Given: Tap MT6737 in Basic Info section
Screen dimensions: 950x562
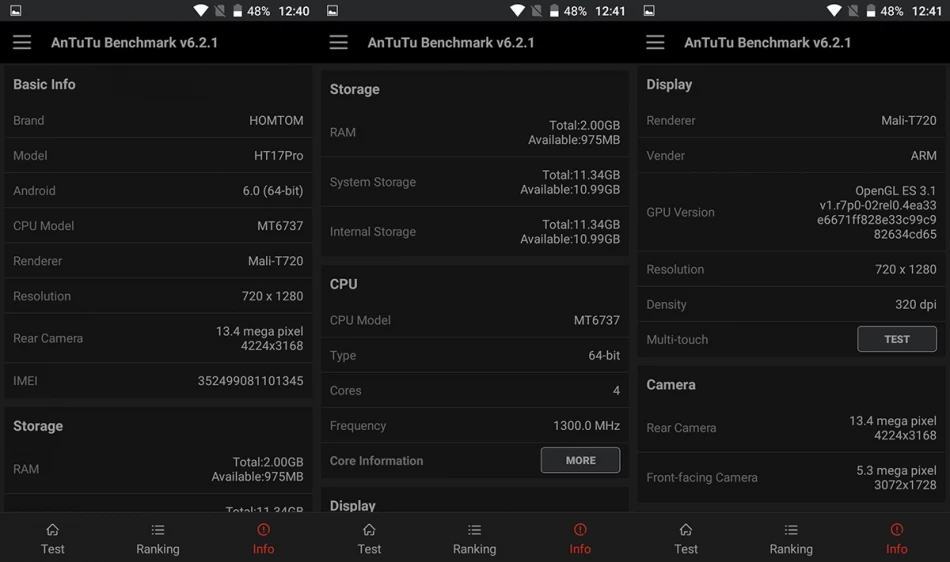Looking at the screenshot, I should click(x=280, y=226).
